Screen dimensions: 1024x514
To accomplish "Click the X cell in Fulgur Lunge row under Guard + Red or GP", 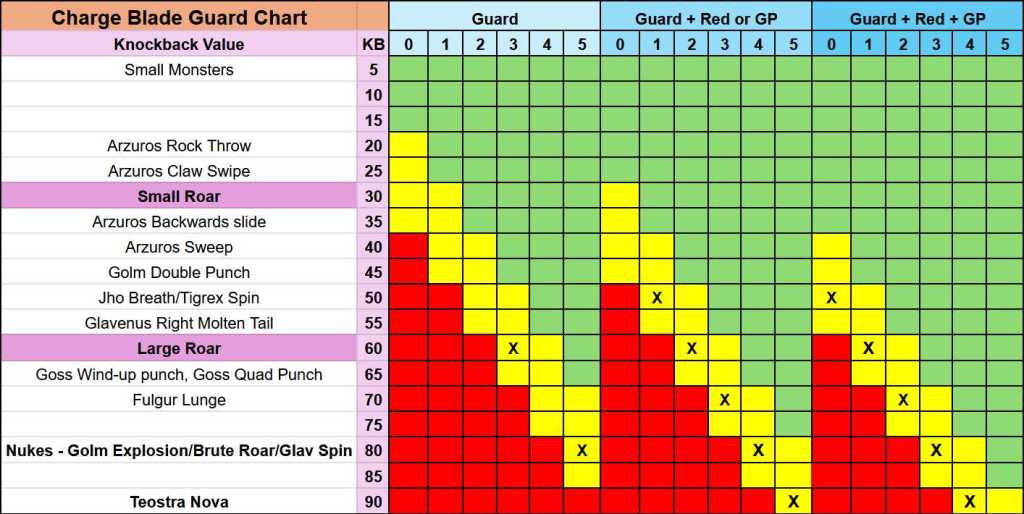I will (725, 400).
